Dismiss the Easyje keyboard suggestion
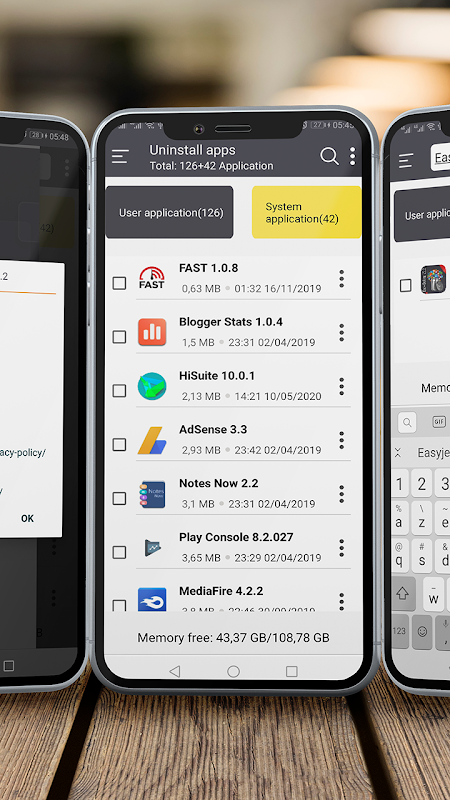The image size is (450, 800). pyautogui.click(x=398, y=453)
